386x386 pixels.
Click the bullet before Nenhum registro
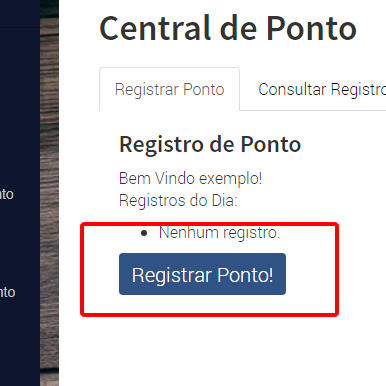pos(144,233)
